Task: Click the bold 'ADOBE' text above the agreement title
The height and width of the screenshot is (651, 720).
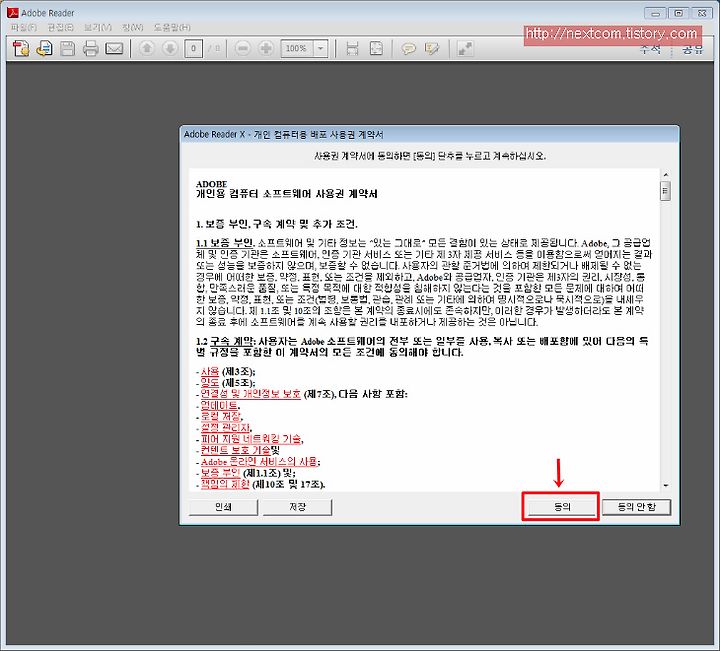Action: point(211,184)
